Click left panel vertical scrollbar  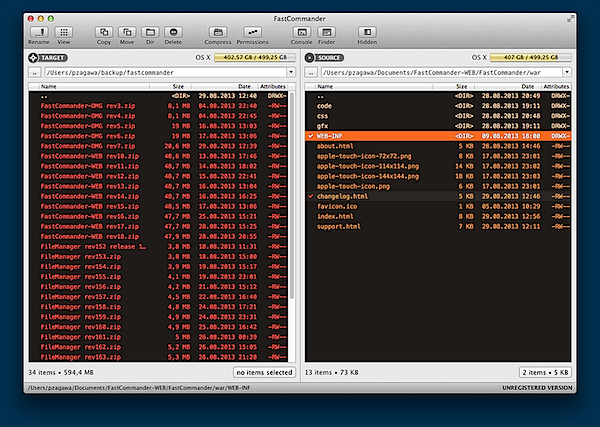click(x=292, y=195)
